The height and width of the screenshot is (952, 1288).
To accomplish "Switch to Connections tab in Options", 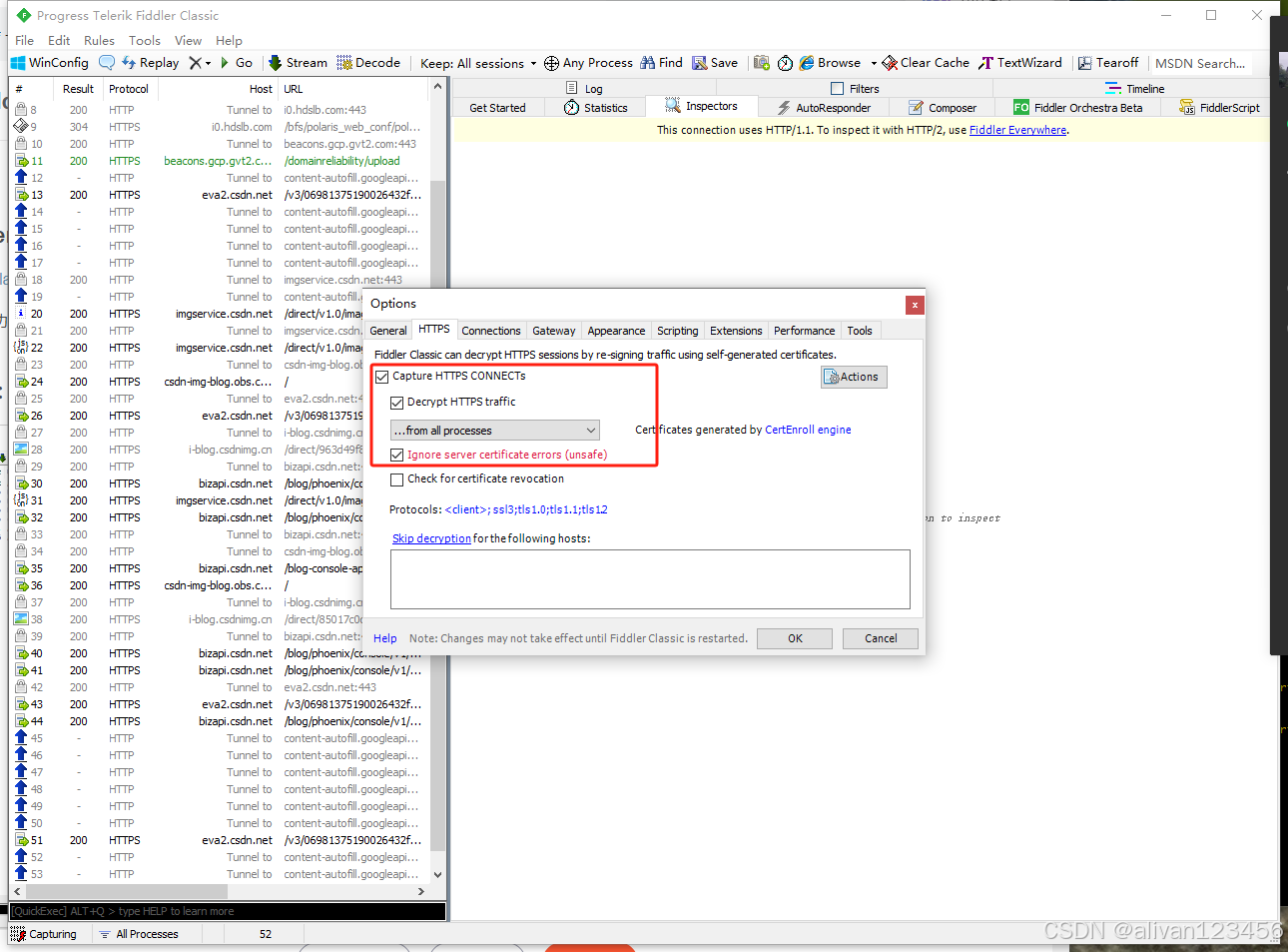I will coord(491,331).
